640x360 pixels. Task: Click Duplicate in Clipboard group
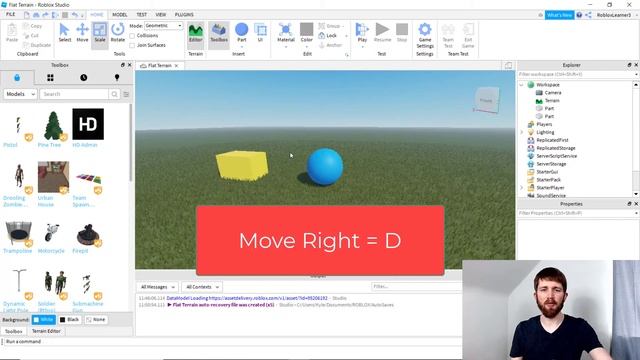click(x=37, y=45)
